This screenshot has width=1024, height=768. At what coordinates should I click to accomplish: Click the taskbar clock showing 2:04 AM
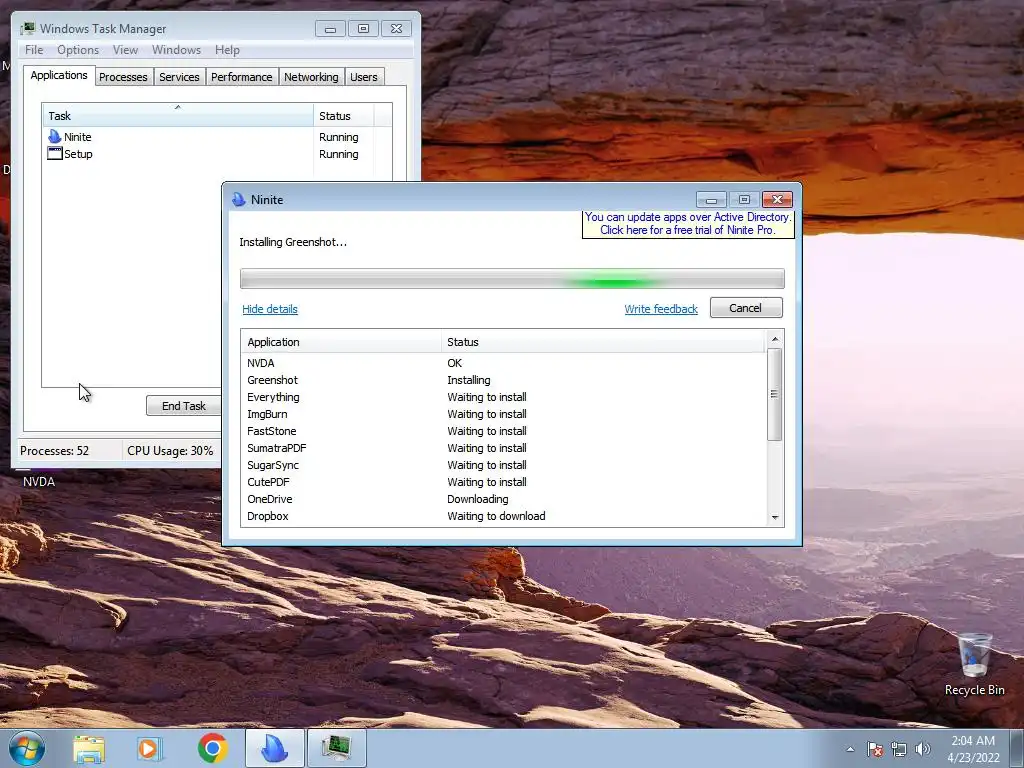click(973, 748)
